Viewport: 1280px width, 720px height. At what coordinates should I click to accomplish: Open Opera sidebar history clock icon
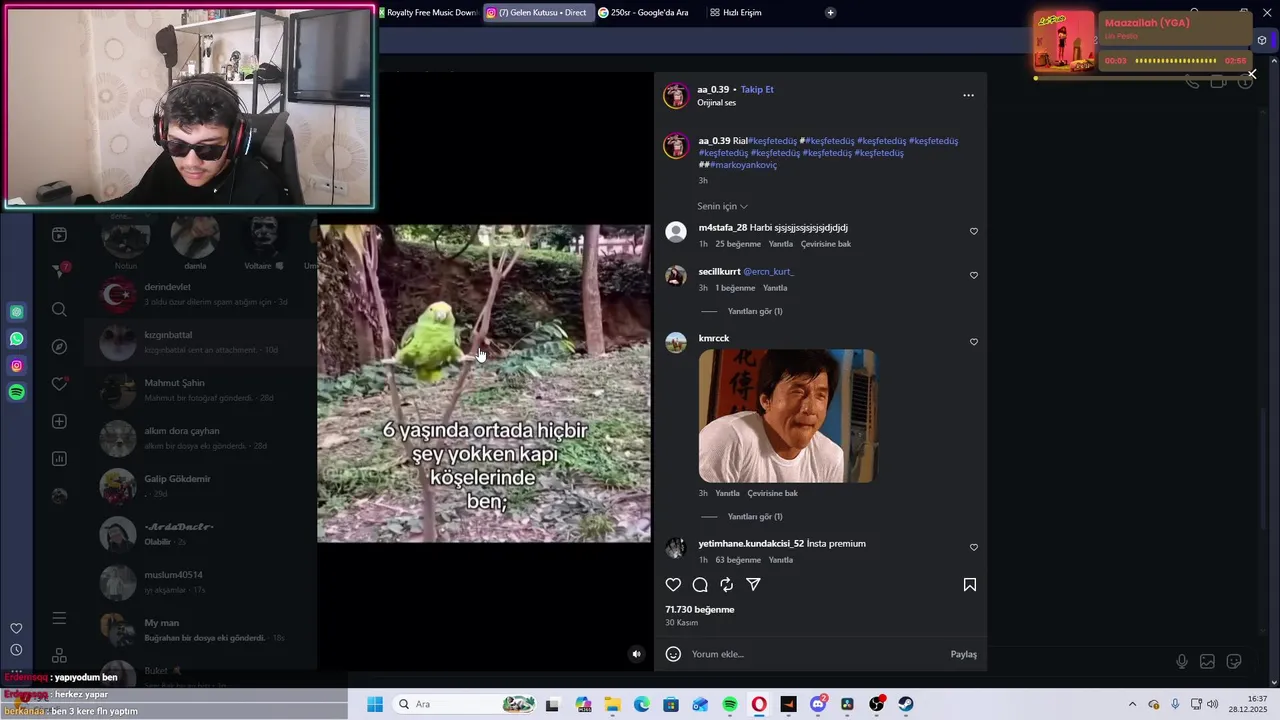tap(16, 650)
